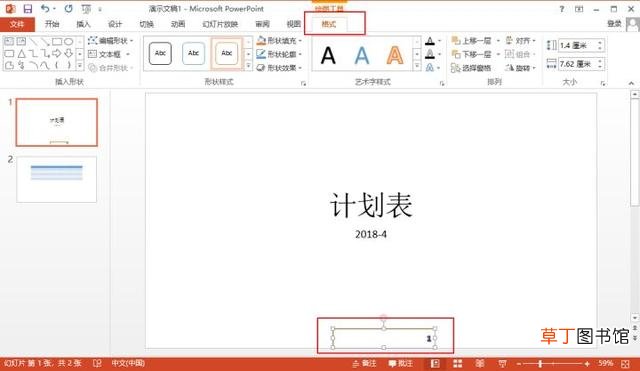Click the shape width field 7.62 厘米
This screenshot has width=640, height=371.
pyautogui.click(x=578, y=64)
